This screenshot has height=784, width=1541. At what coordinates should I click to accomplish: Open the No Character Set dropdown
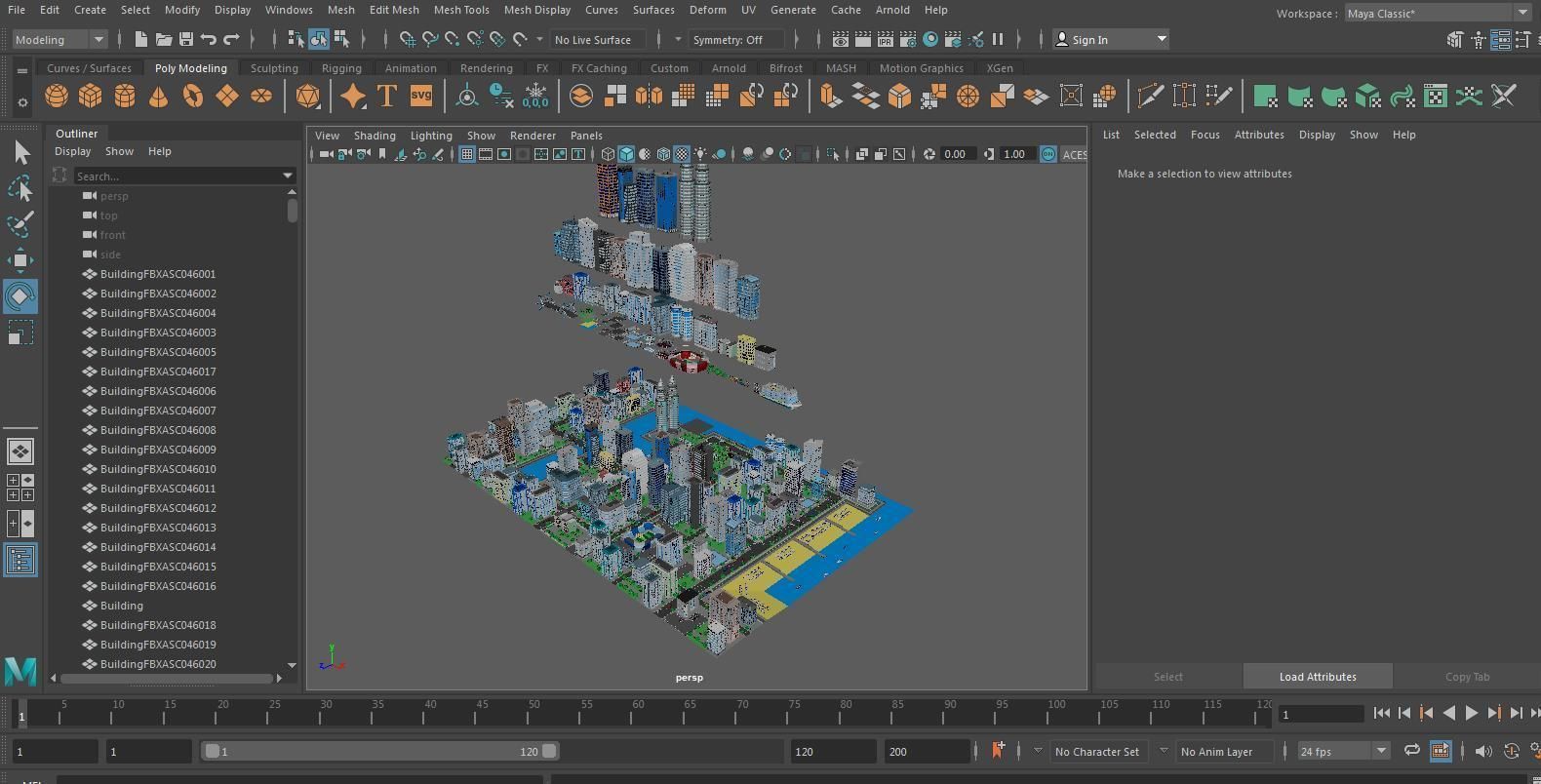pos(1097,752)
